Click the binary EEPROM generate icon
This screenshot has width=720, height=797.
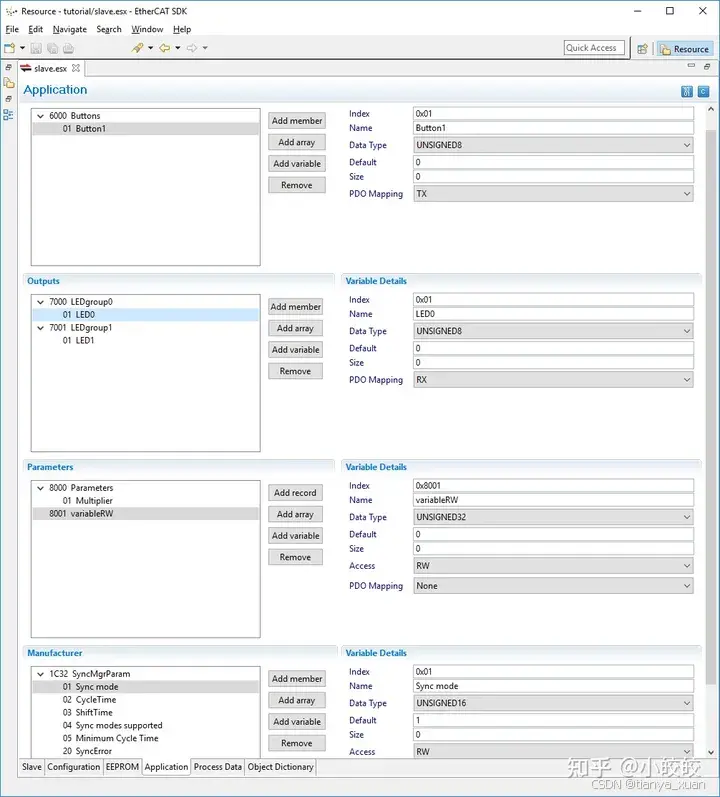687,91
